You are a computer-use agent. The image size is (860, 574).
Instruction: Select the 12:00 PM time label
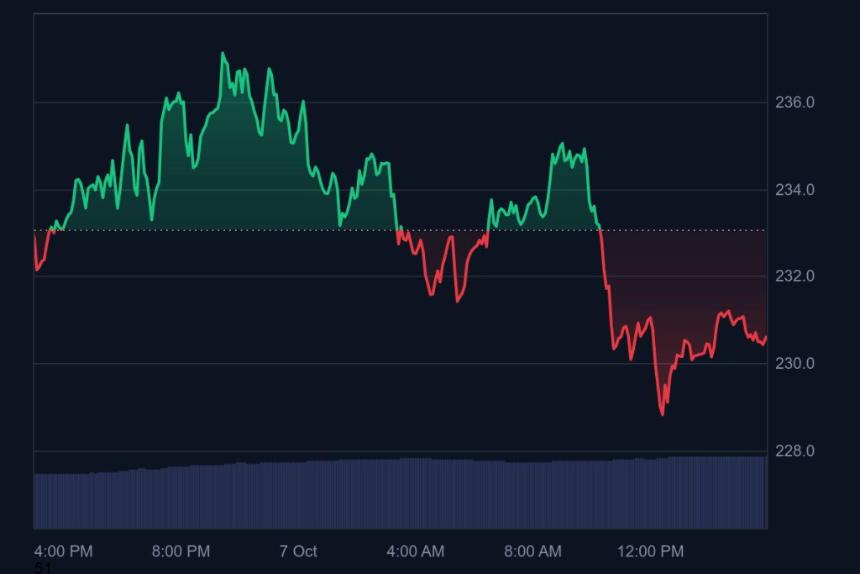click(x=650, y=551)
